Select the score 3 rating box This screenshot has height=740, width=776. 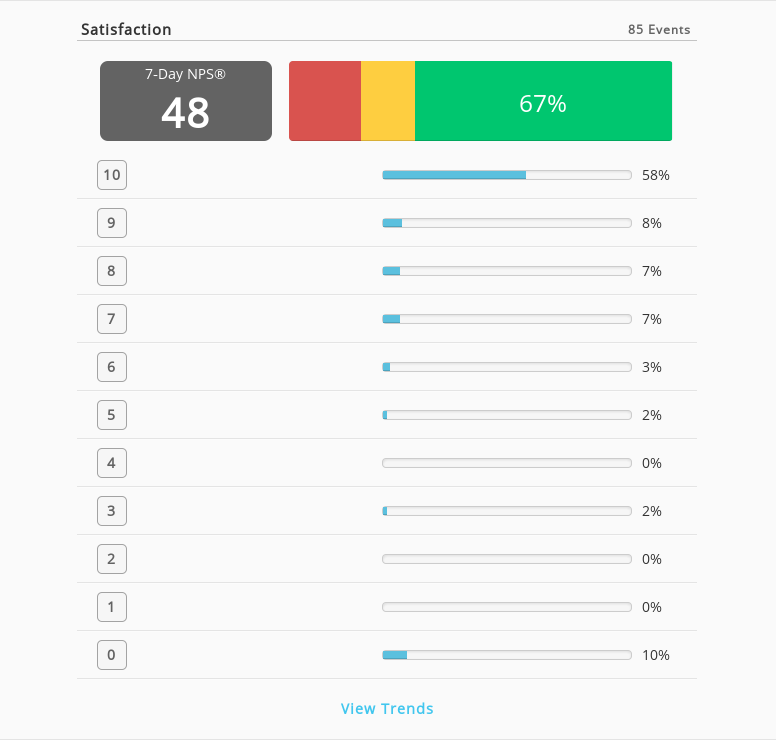[x=112, y=511]
